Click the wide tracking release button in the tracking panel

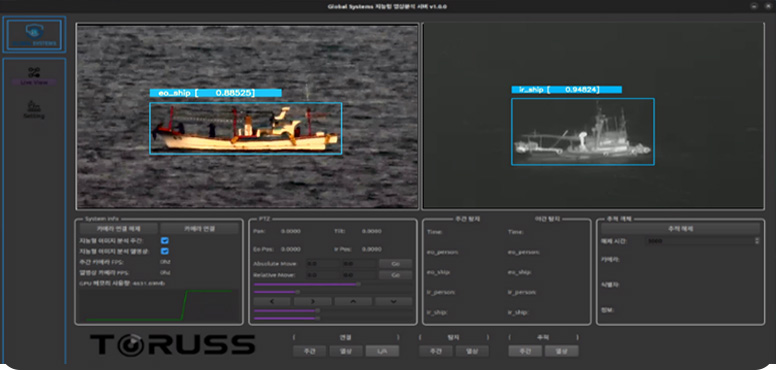[x=680, y=229]
